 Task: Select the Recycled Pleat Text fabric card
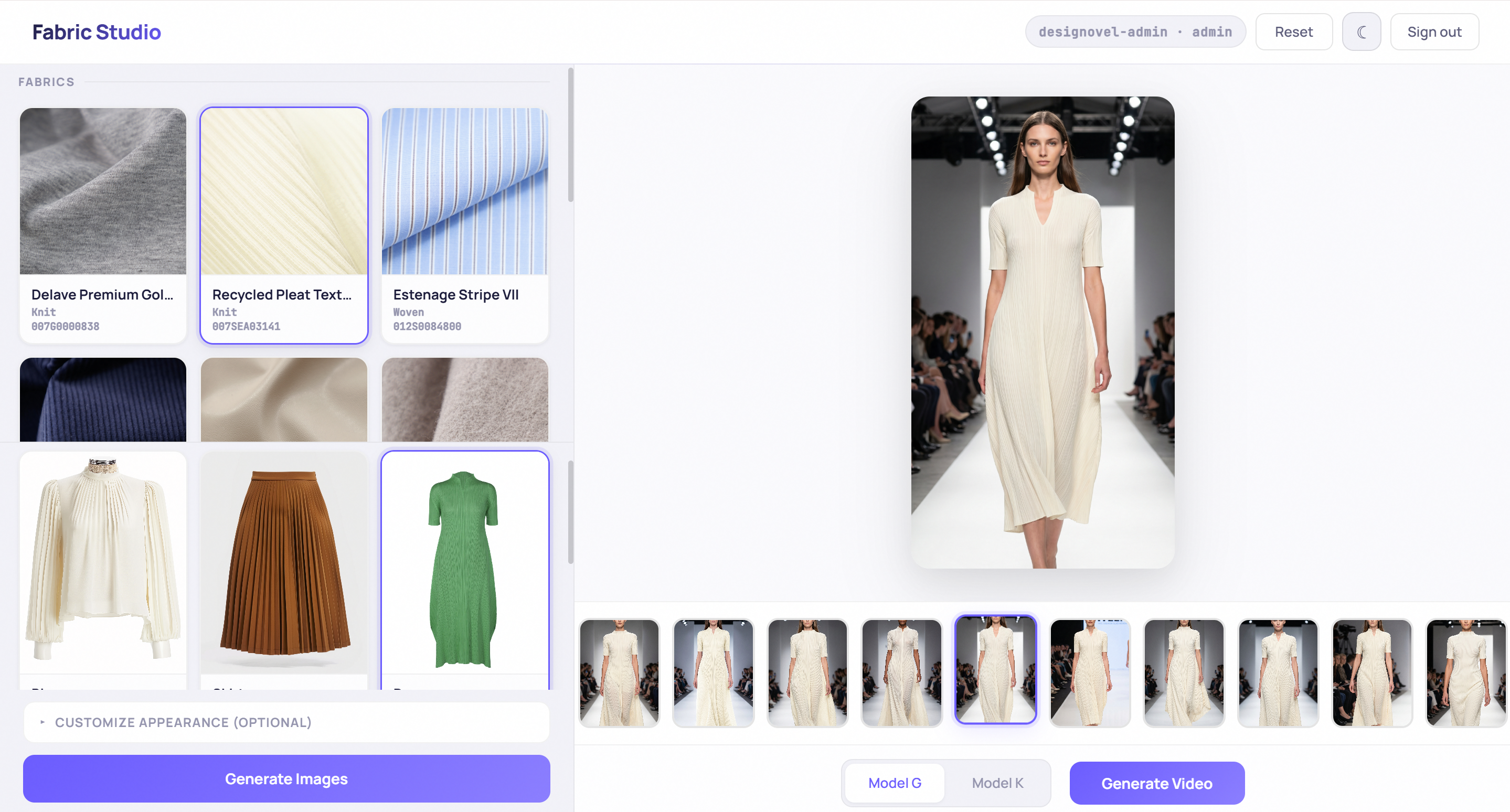[x=284, y=225]
